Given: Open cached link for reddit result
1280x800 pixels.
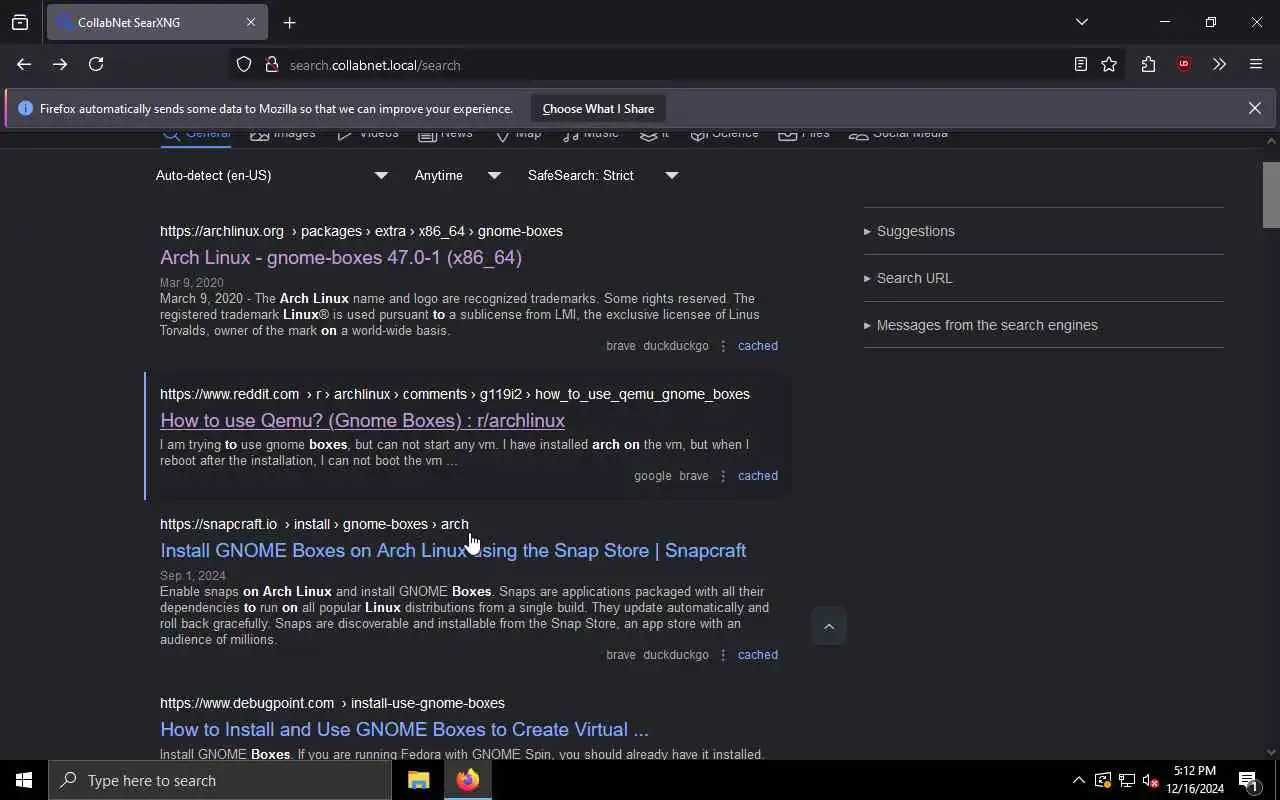Looking at the screenshot, I should [x=758, y=476].
